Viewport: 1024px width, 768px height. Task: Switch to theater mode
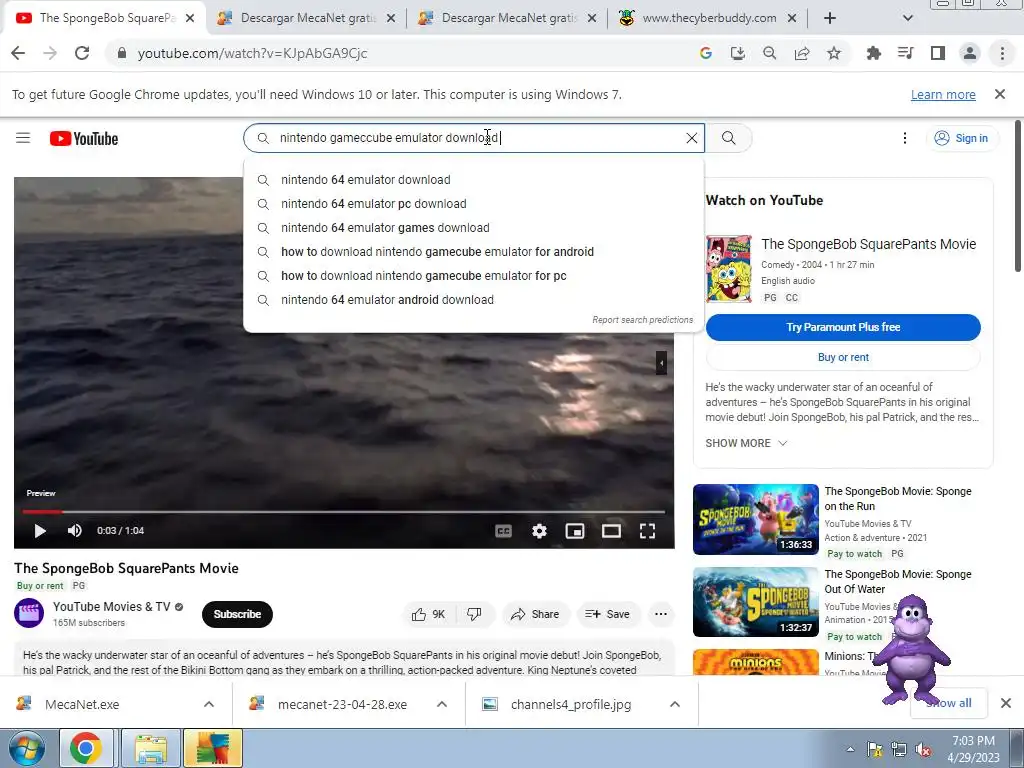pyautogui.click(x=611, y=531)
